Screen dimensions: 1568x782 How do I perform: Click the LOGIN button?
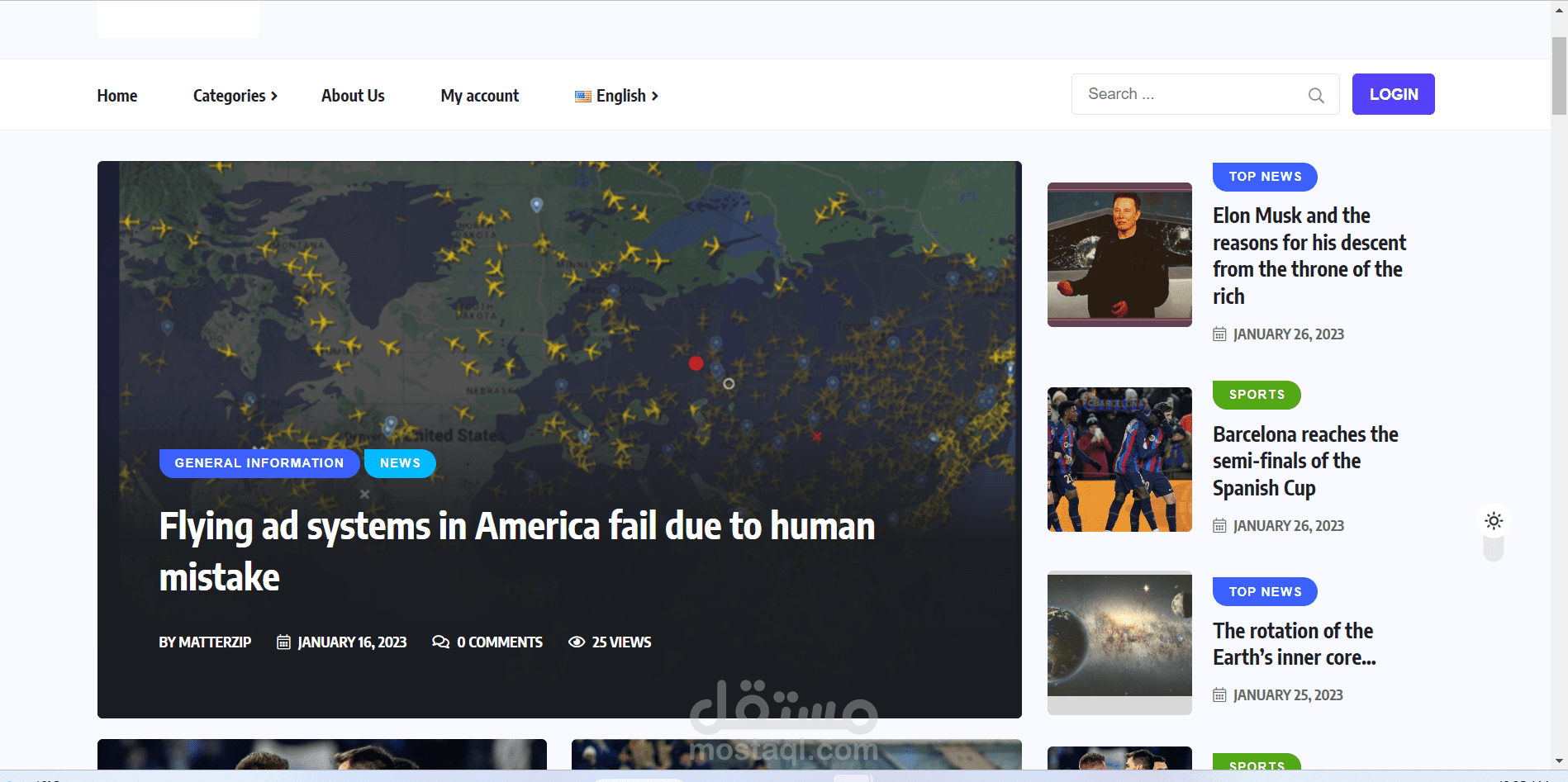(x=1393, y=94)
